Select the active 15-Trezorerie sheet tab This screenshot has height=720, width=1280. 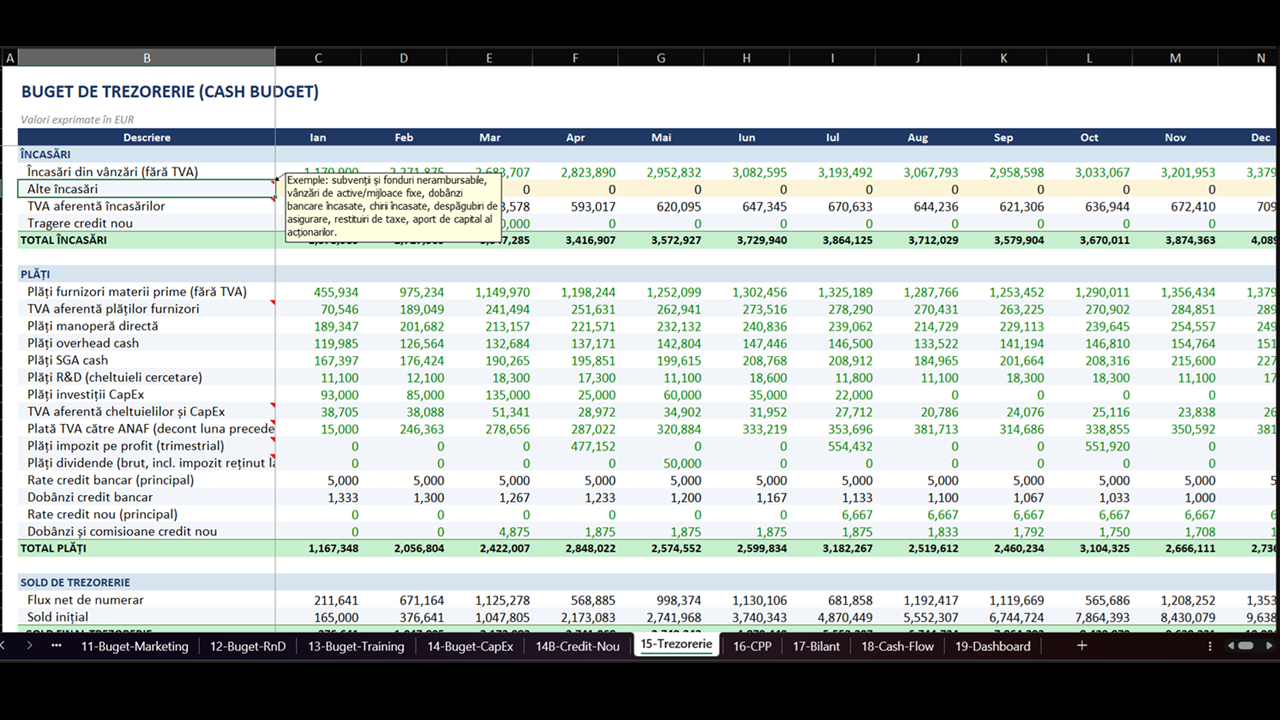coord(676,644)
